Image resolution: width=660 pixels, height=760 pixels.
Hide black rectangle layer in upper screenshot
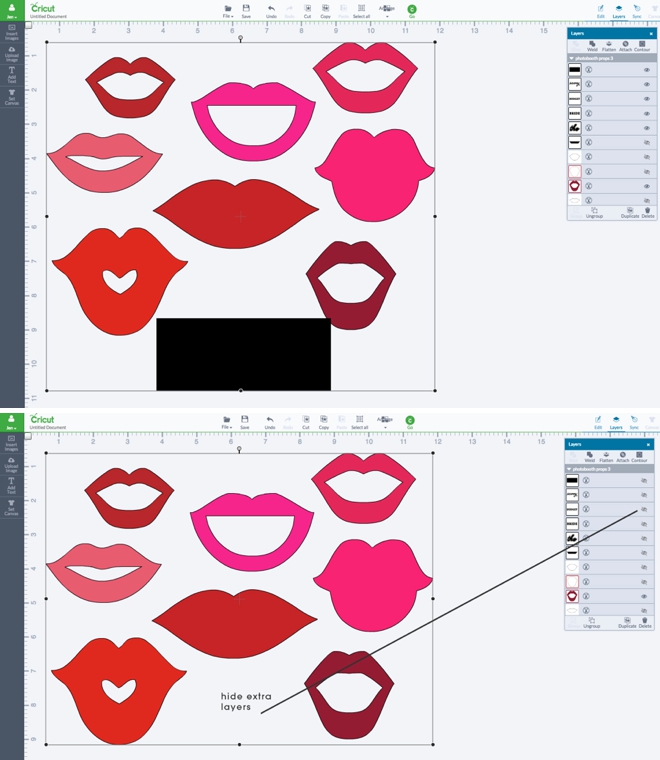[x=646, y=70]
